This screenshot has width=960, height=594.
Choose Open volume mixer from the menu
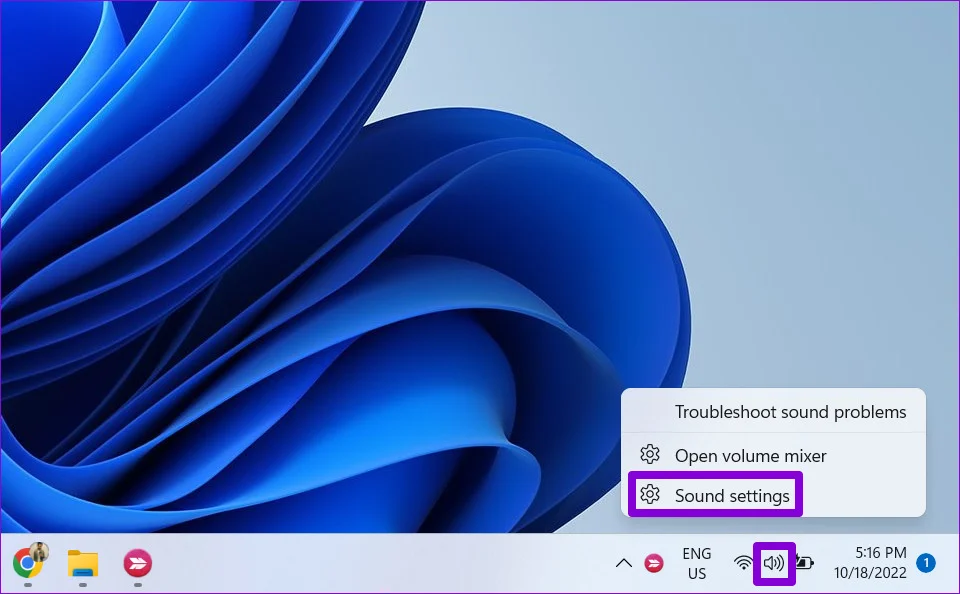tap(750, 456)
